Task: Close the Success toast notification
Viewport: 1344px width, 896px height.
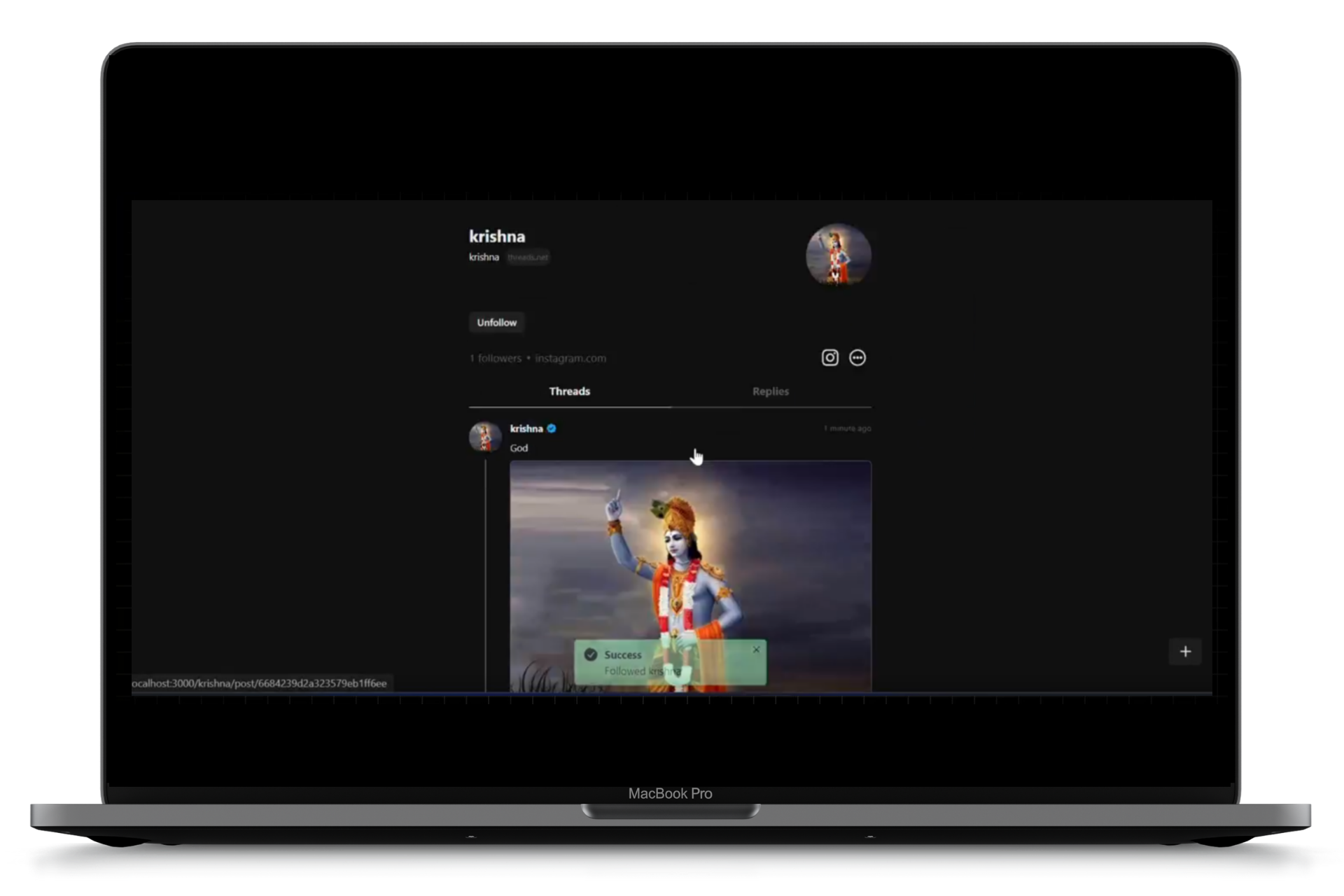Action: 756,650
